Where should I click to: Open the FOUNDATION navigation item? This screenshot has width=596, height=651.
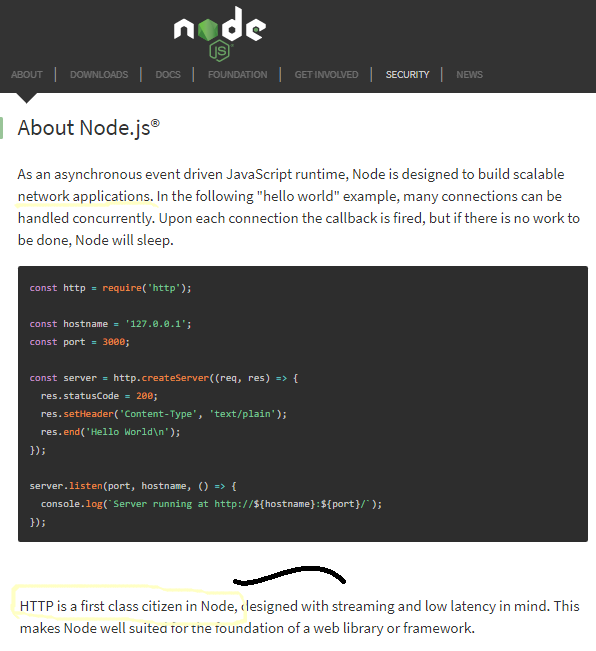pos(237,75)
